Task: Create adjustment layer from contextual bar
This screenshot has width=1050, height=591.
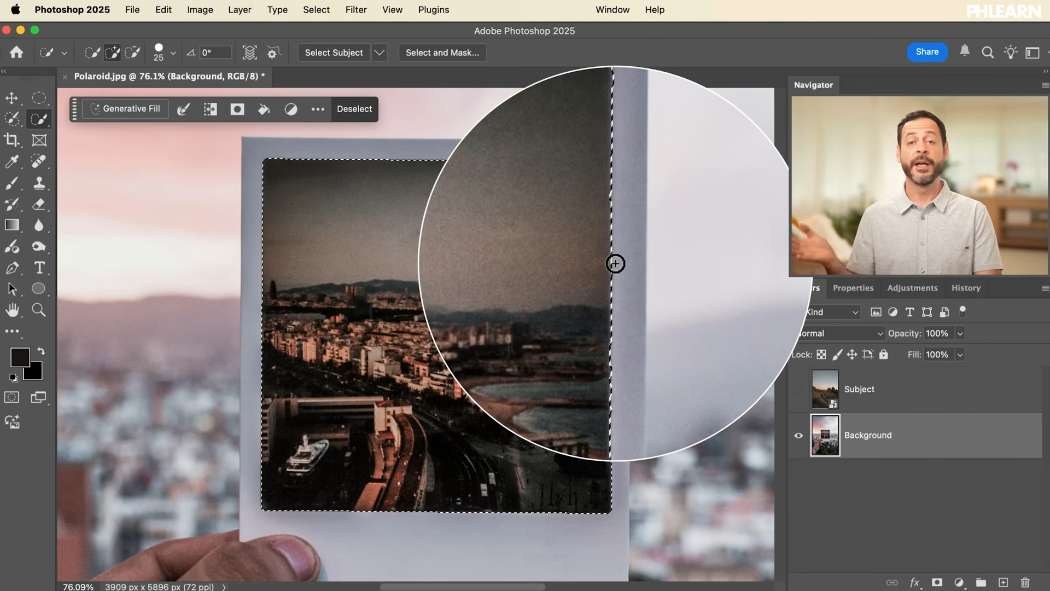Action: pyautogui.click(x=291, y=109)
